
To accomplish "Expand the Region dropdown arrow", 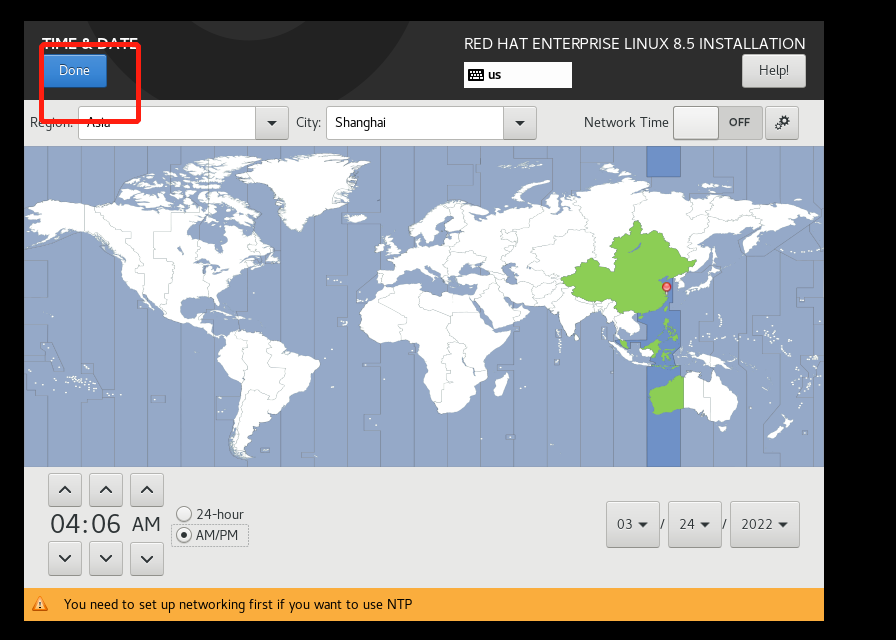I will coord(272,123).
